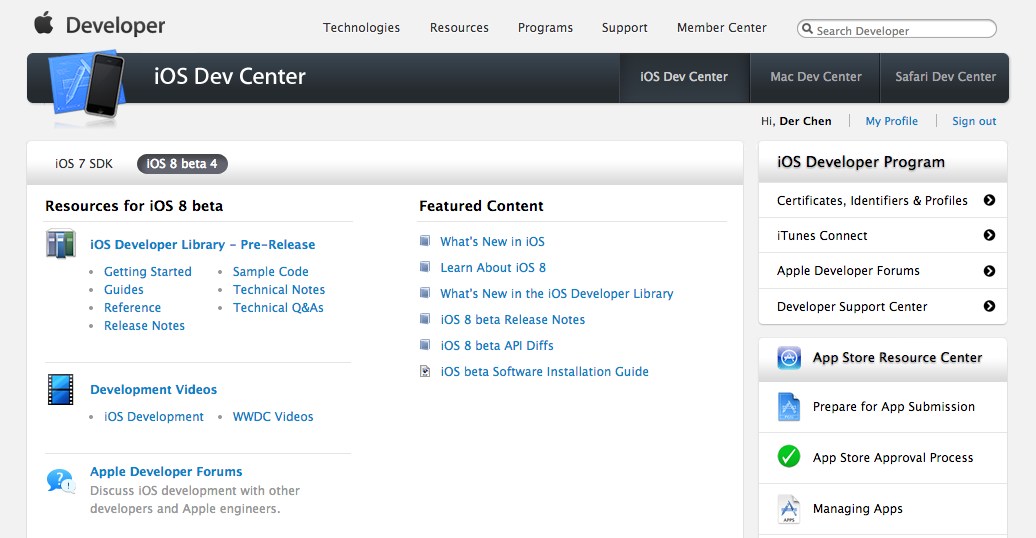Click the Developer Support Center arrow
The width and height of the screenshot is (1036, 538).
tap(989, 306)
